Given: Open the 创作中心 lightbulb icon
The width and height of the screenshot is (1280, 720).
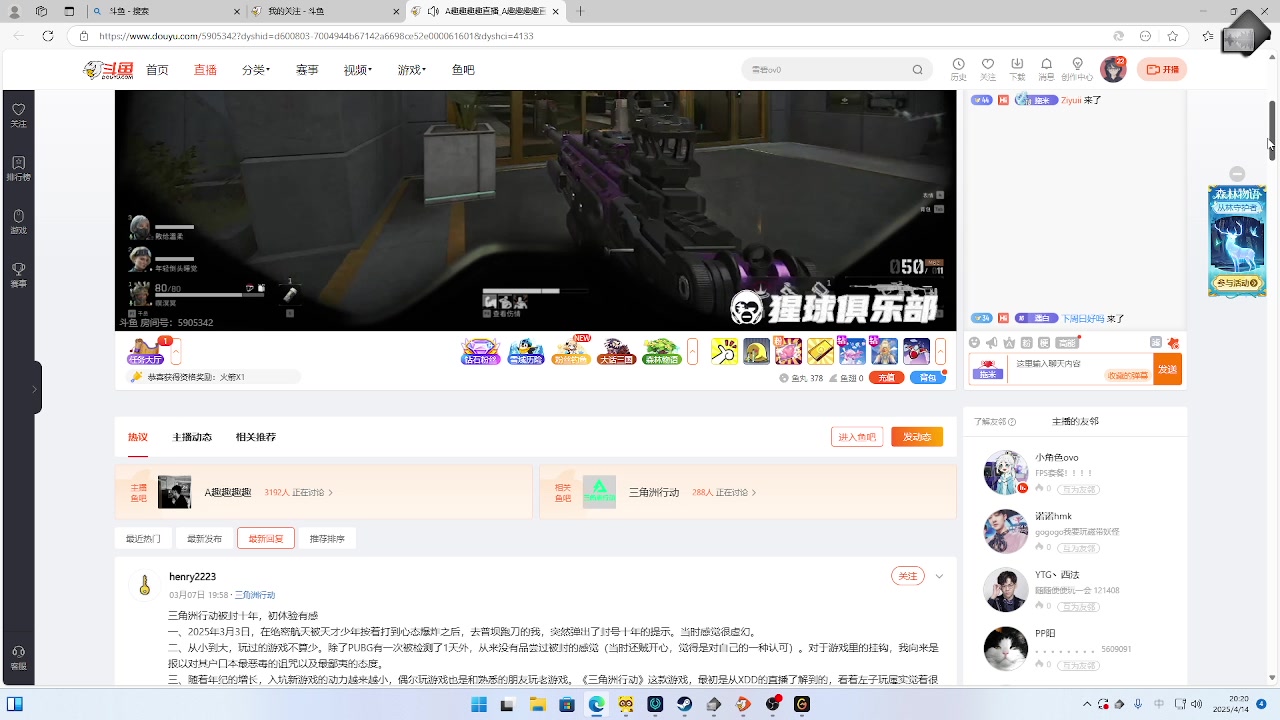Looking at the screenshot, I should click(x=1077, y=68).
